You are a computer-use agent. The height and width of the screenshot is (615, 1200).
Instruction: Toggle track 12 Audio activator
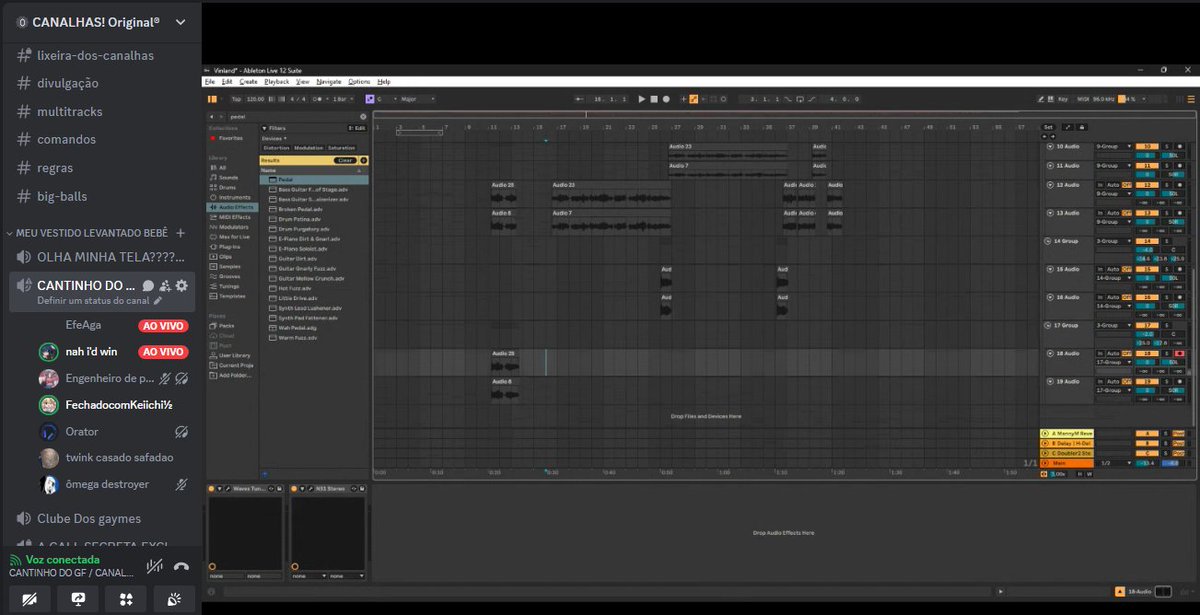[x=1149, y=185]
